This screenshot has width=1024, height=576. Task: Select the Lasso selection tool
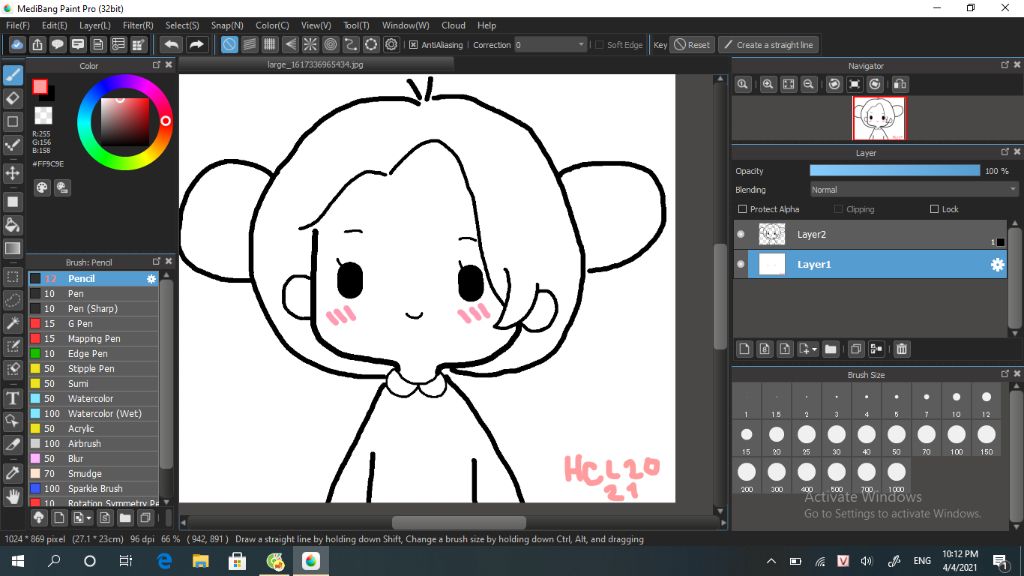click(13, 300)
